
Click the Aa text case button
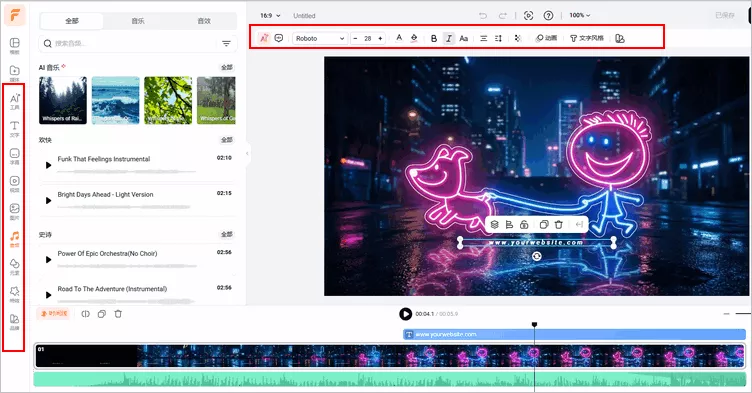(x=463, y=38)
